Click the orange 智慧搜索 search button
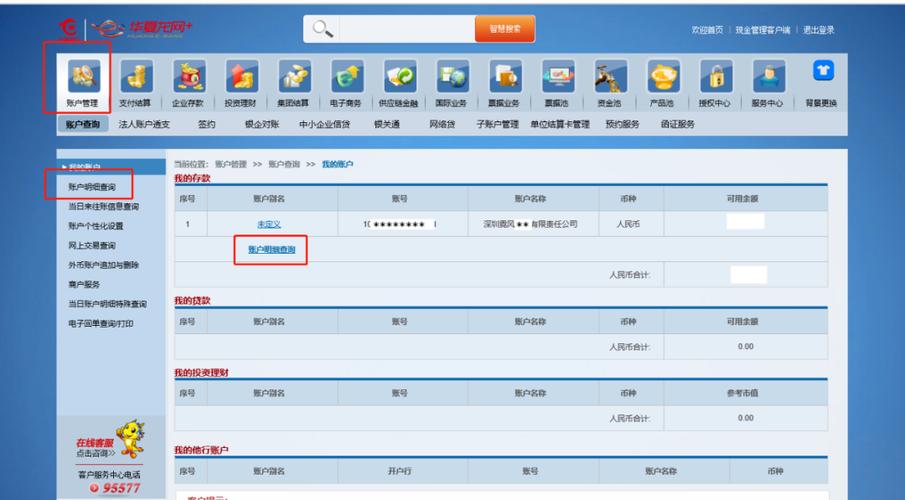The image size is (905, 500). coord(505,29)
